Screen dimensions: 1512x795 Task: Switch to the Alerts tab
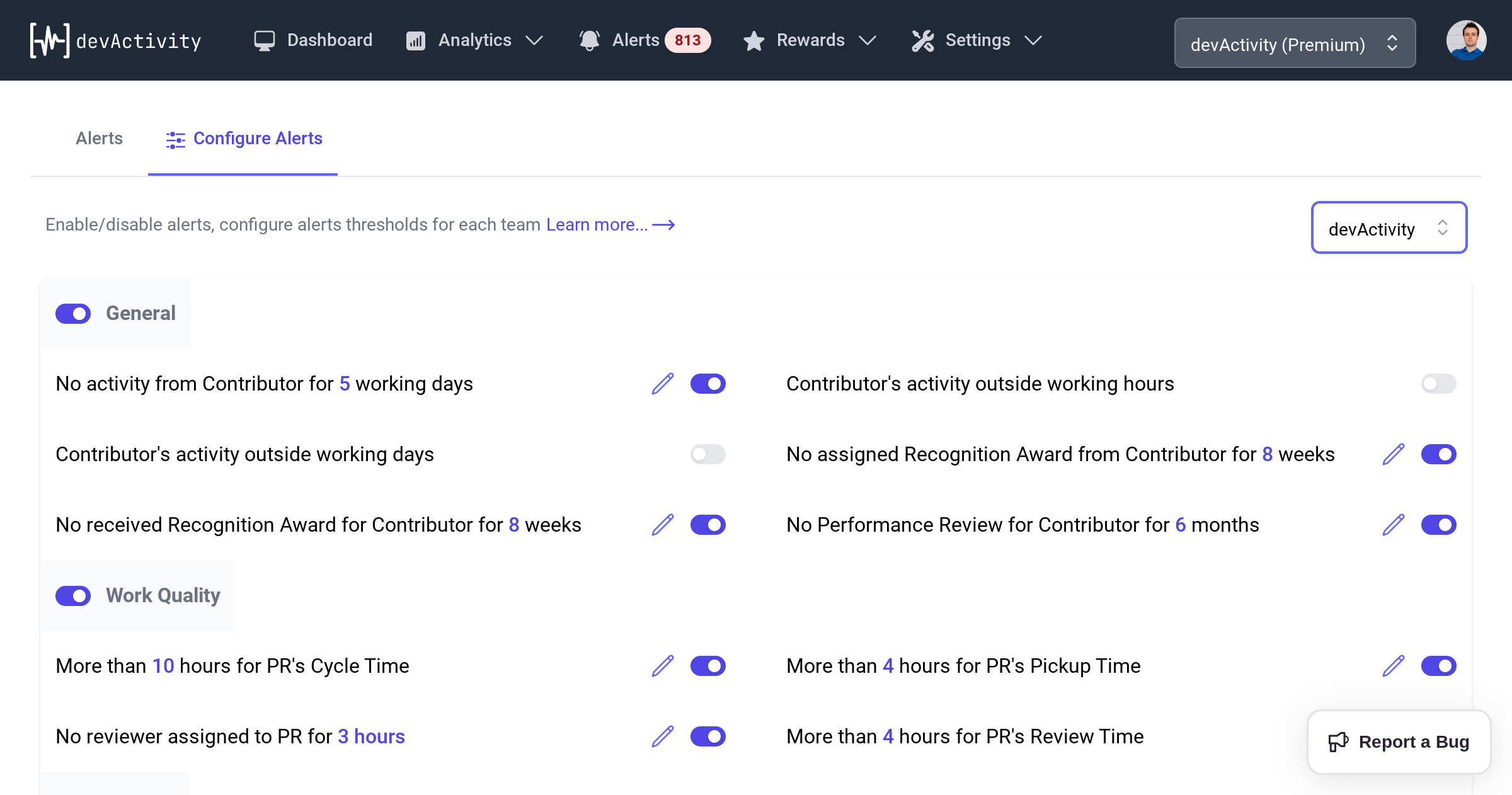[99, 139]
